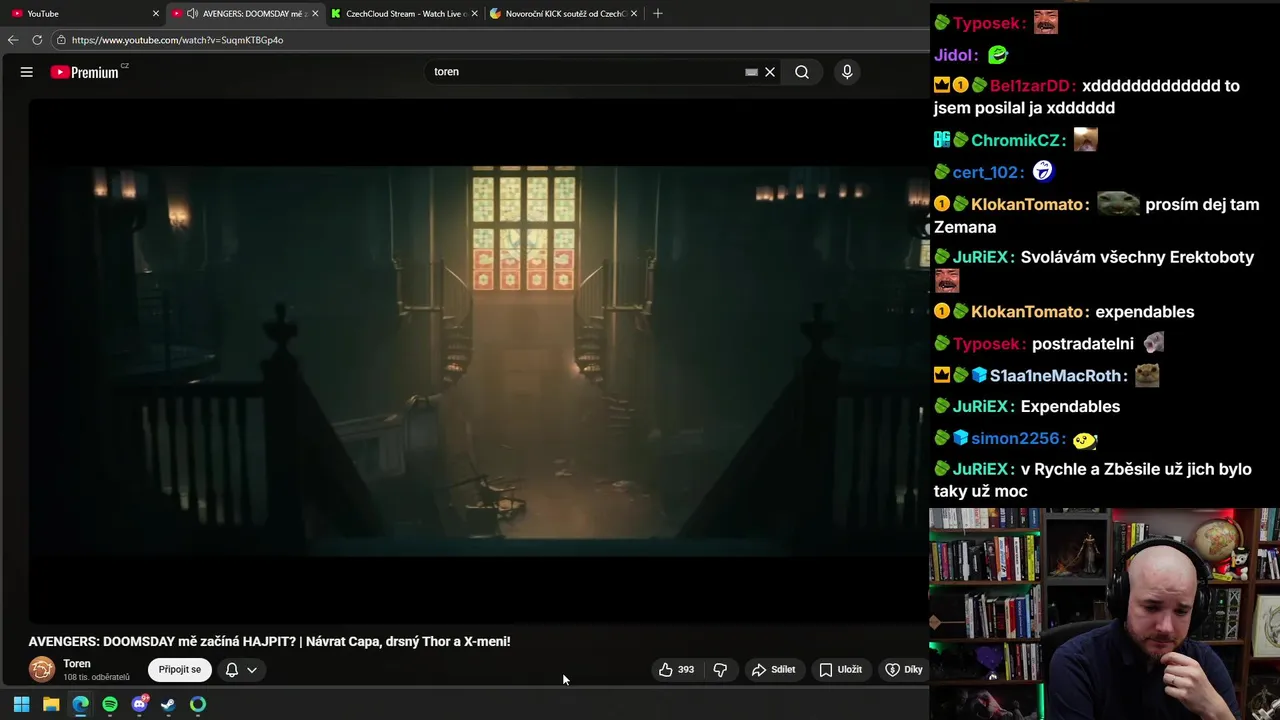Screen dimensions: 1280x720
Task: Open the YouTube hamburger guide menu
Action: pyautogui.click(x=27, y=72)
